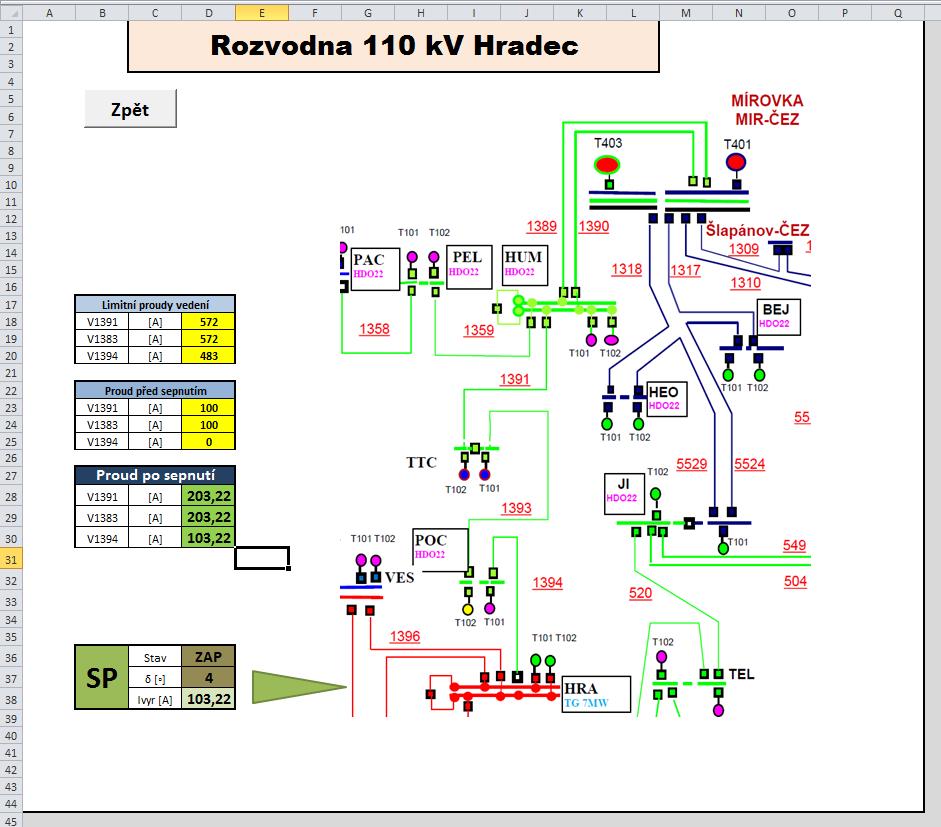Select V1383 limit current cell 572

pyautogui.click(x=208, y=339)
